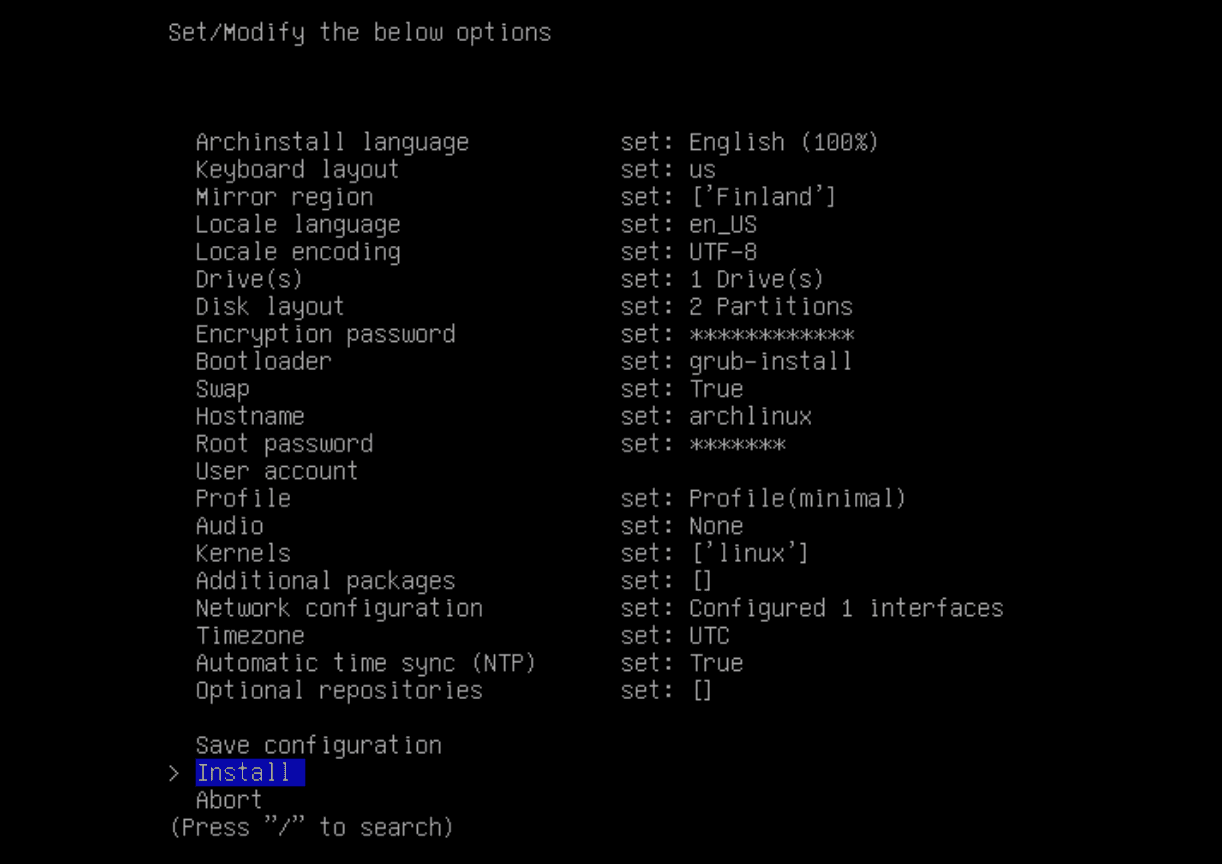Viewport: 1222px width, 864px height.
Task: Open the Bootloader setting
Action: 263,361
